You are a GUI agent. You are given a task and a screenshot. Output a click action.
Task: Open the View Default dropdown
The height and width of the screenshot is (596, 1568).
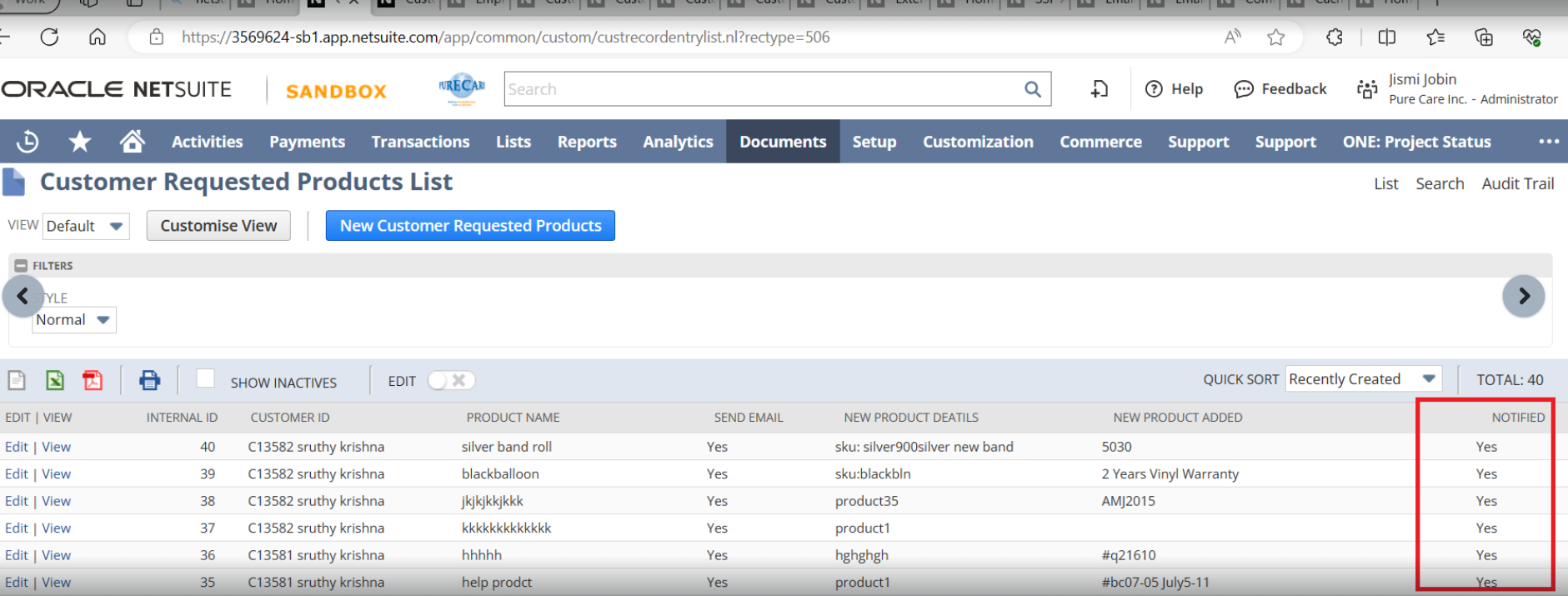86,226
